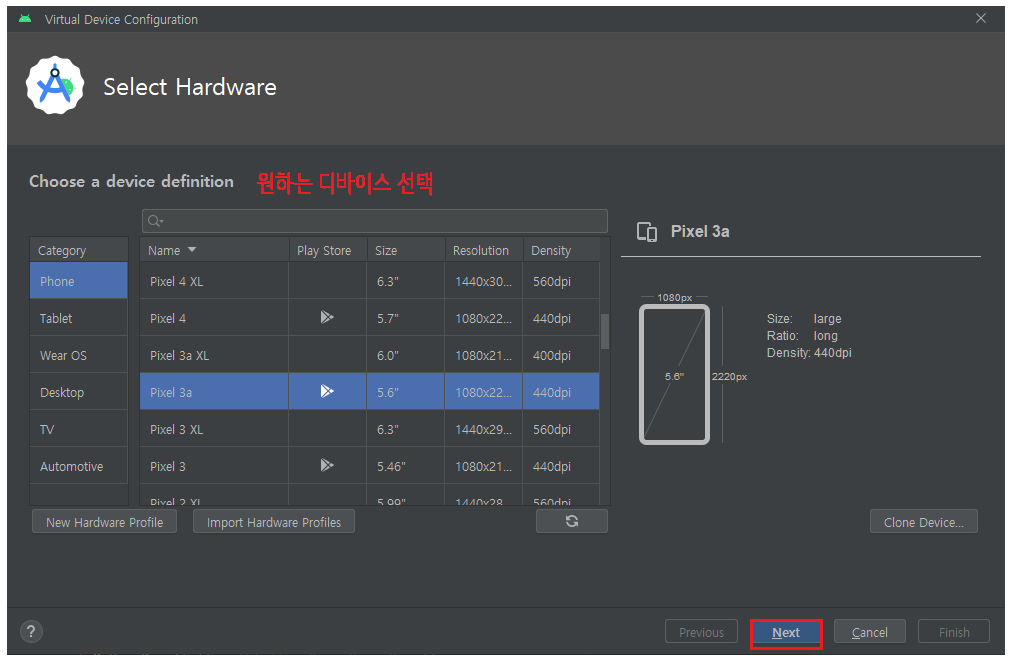Click the Density column header
This screenshot has width=1013, height=662.
tap(561, 250)
